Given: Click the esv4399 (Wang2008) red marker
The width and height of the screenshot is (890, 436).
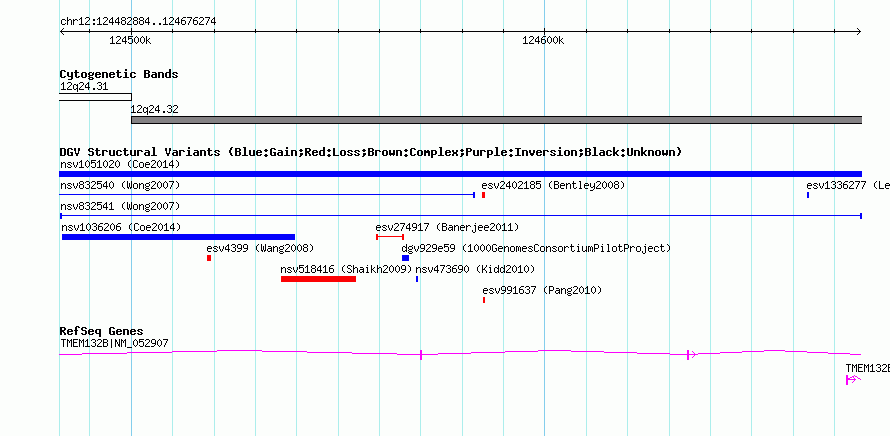Looking at the screenshot, I should [209, 258].
